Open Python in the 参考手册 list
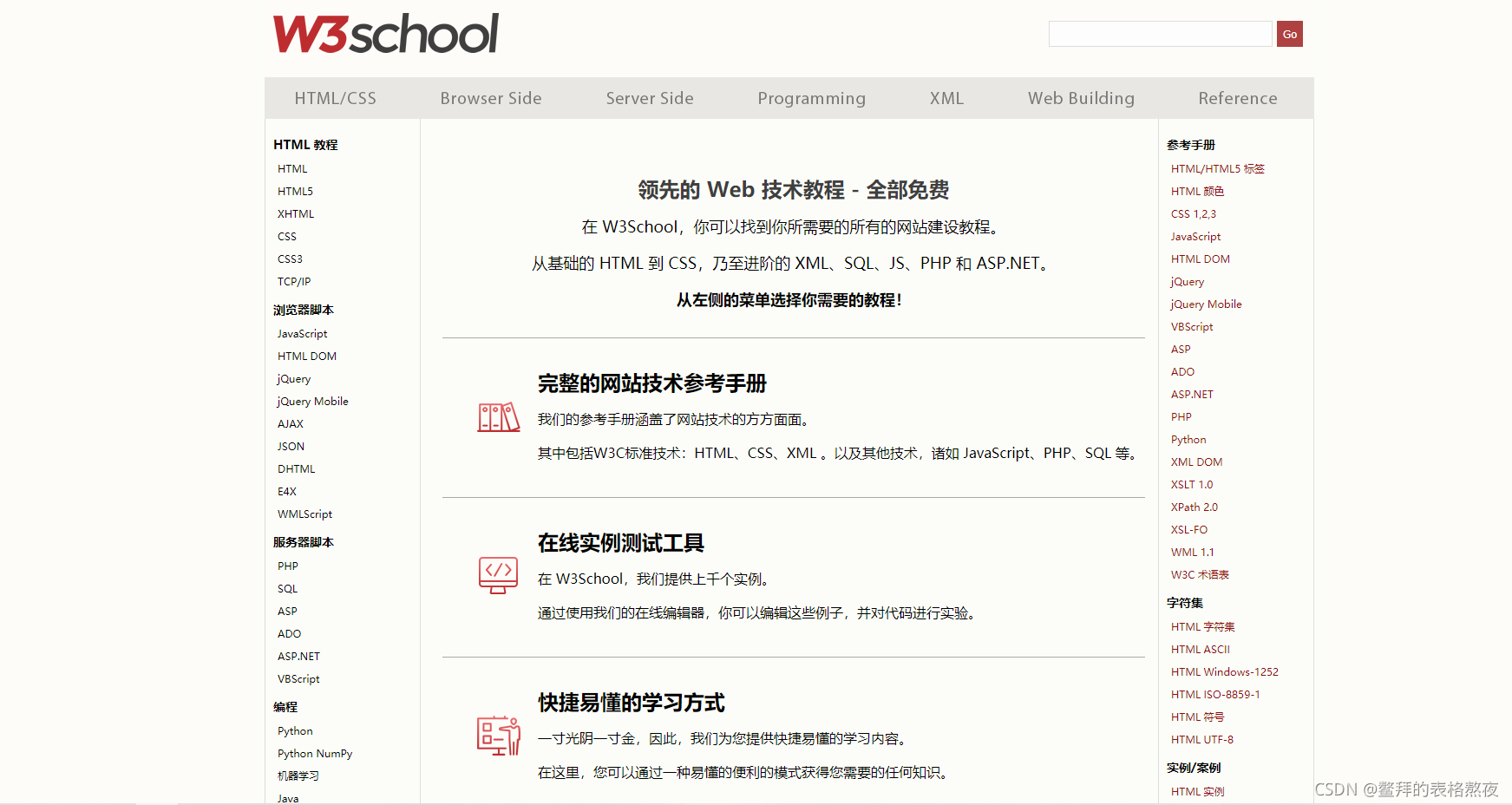 point(1188,440)
